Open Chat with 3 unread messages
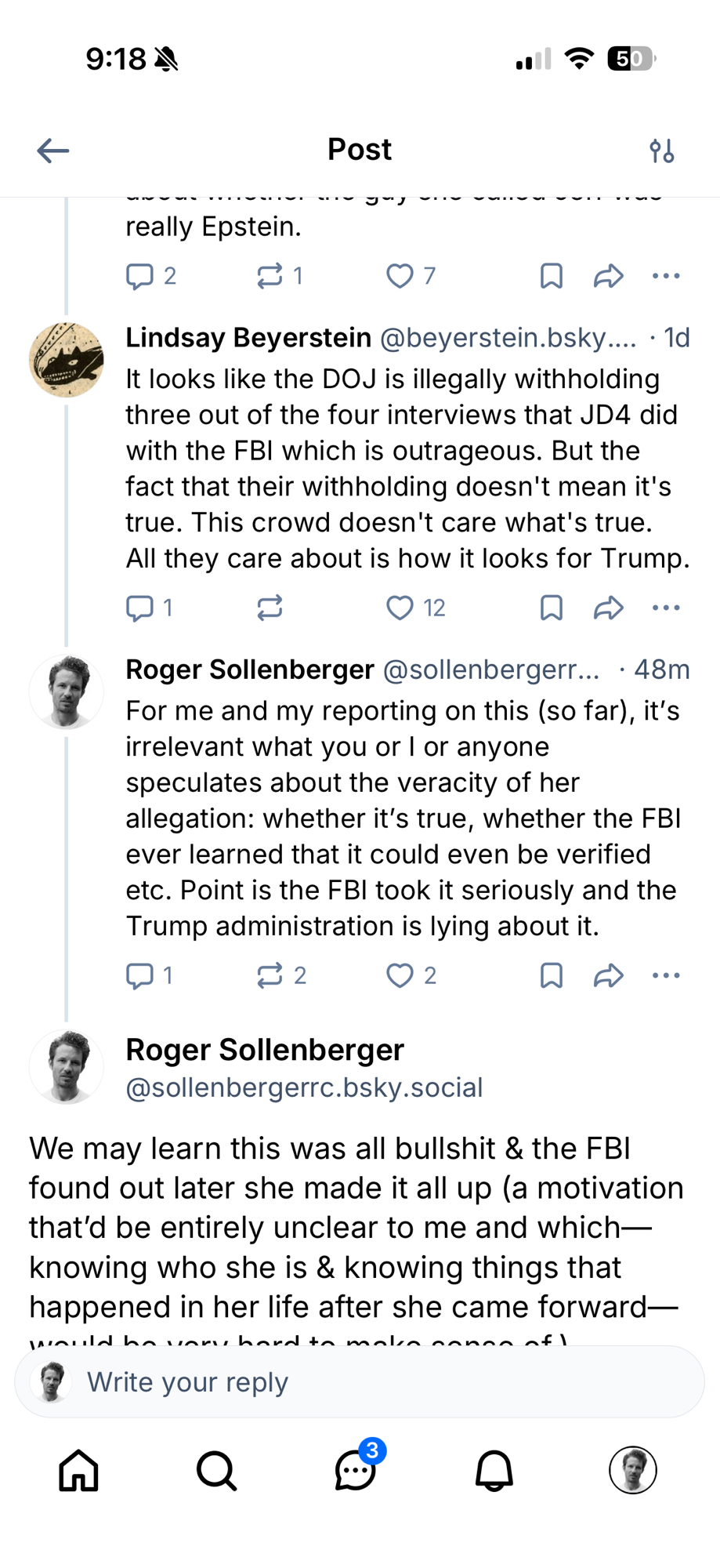 coord(356,1470)
